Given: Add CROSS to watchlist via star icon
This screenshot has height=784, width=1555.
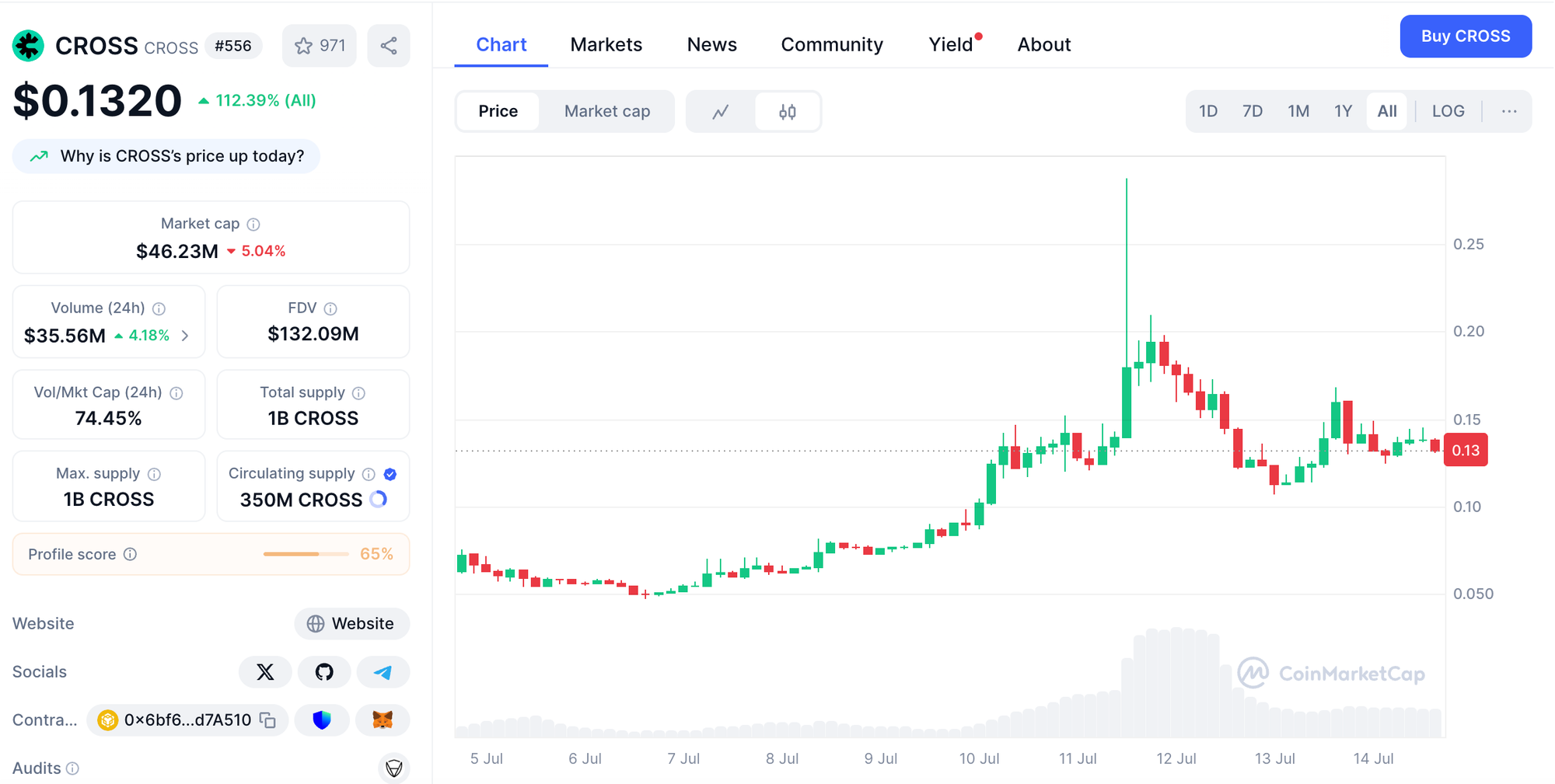Looking at the screenshot, I should [x=320, y=46].
